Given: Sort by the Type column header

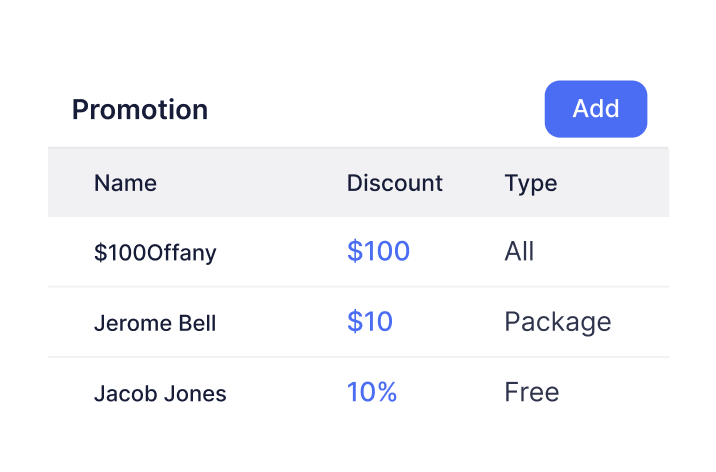Looking at the screenshot, I should pyautogui.click(x=530, y=183).
